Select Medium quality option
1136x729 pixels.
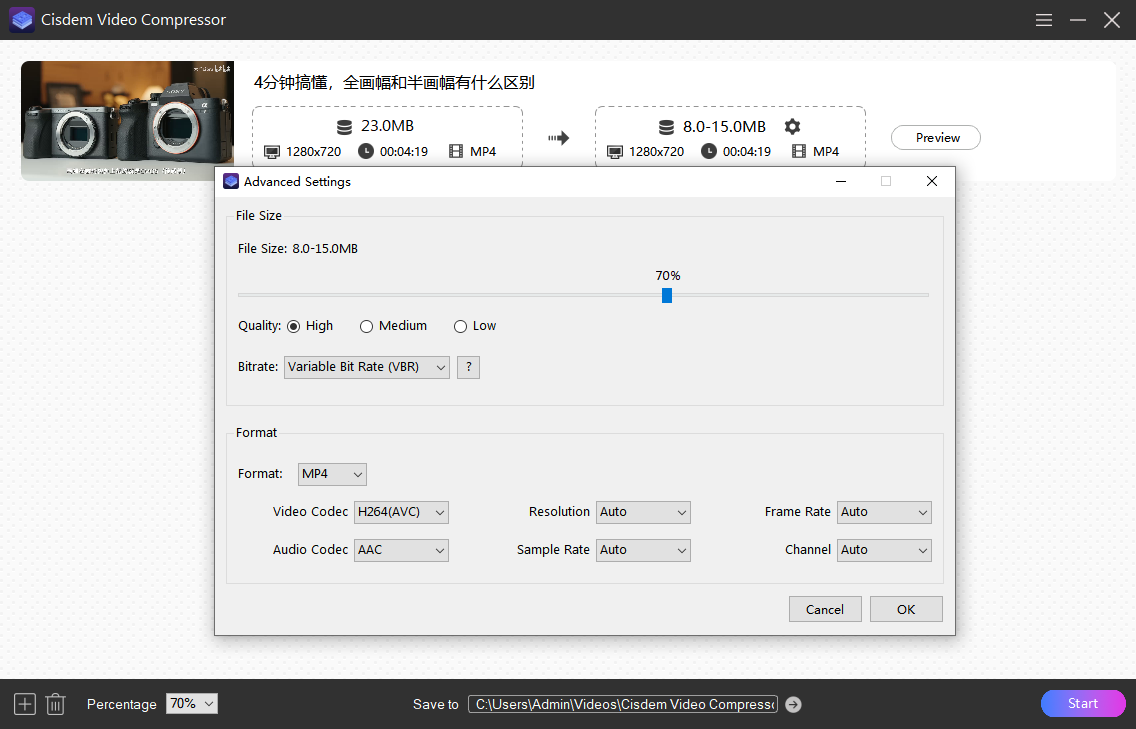point(367,327)
